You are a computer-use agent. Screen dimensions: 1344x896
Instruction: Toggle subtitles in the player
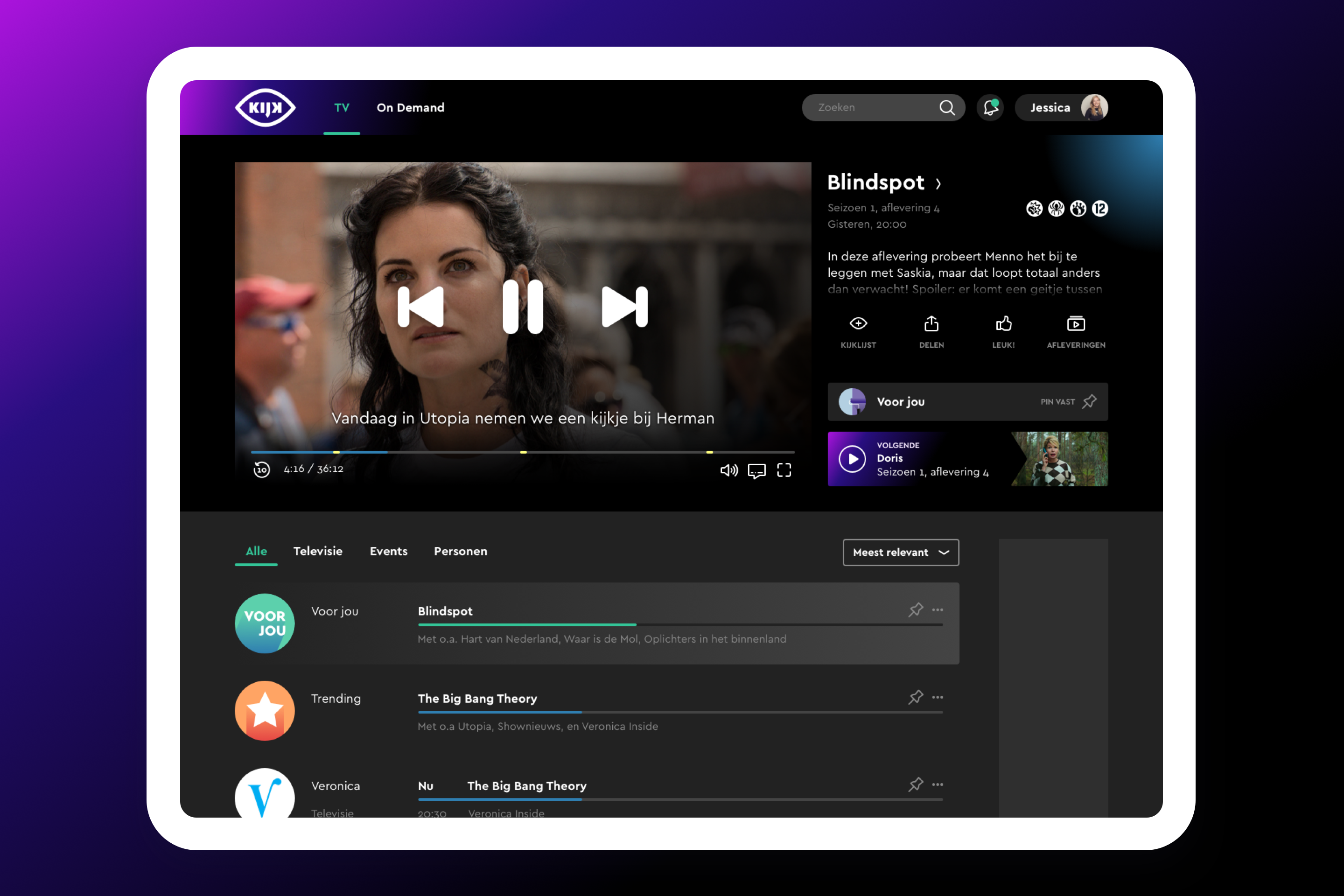pos(756,471)
